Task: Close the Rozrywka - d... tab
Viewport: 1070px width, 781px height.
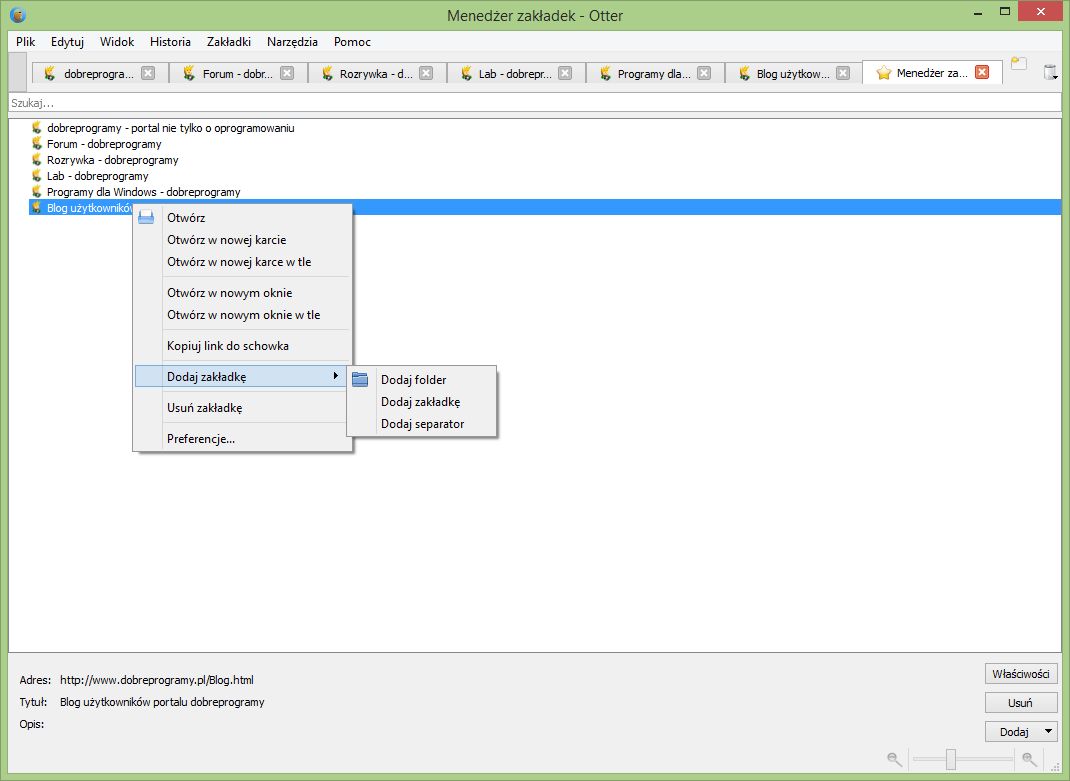Action: (x=426, y=72)
